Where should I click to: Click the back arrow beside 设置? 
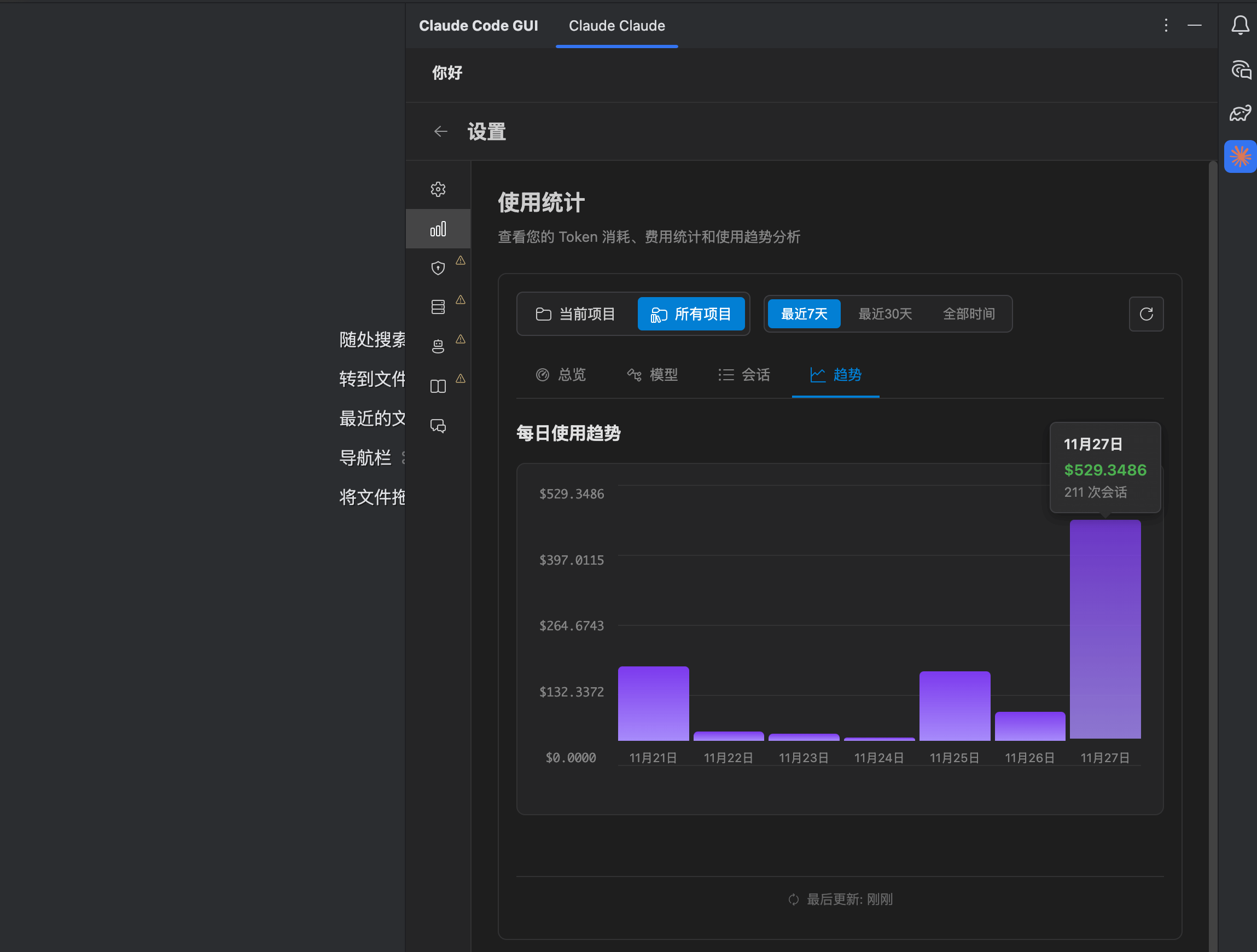[x=440, y=131]
